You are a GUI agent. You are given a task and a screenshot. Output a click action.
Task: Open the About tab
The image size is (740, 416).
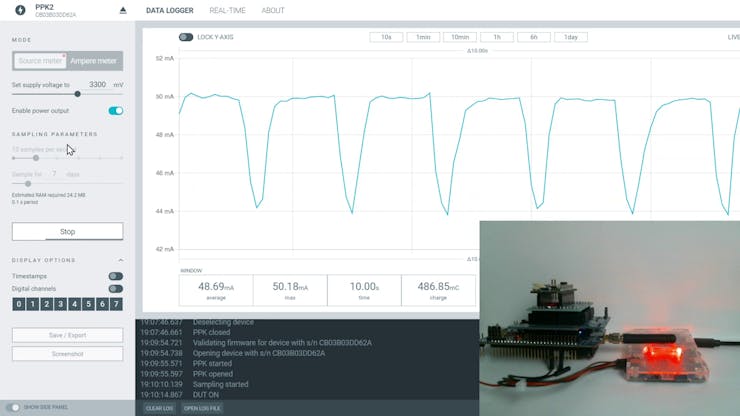click(273, 10)
